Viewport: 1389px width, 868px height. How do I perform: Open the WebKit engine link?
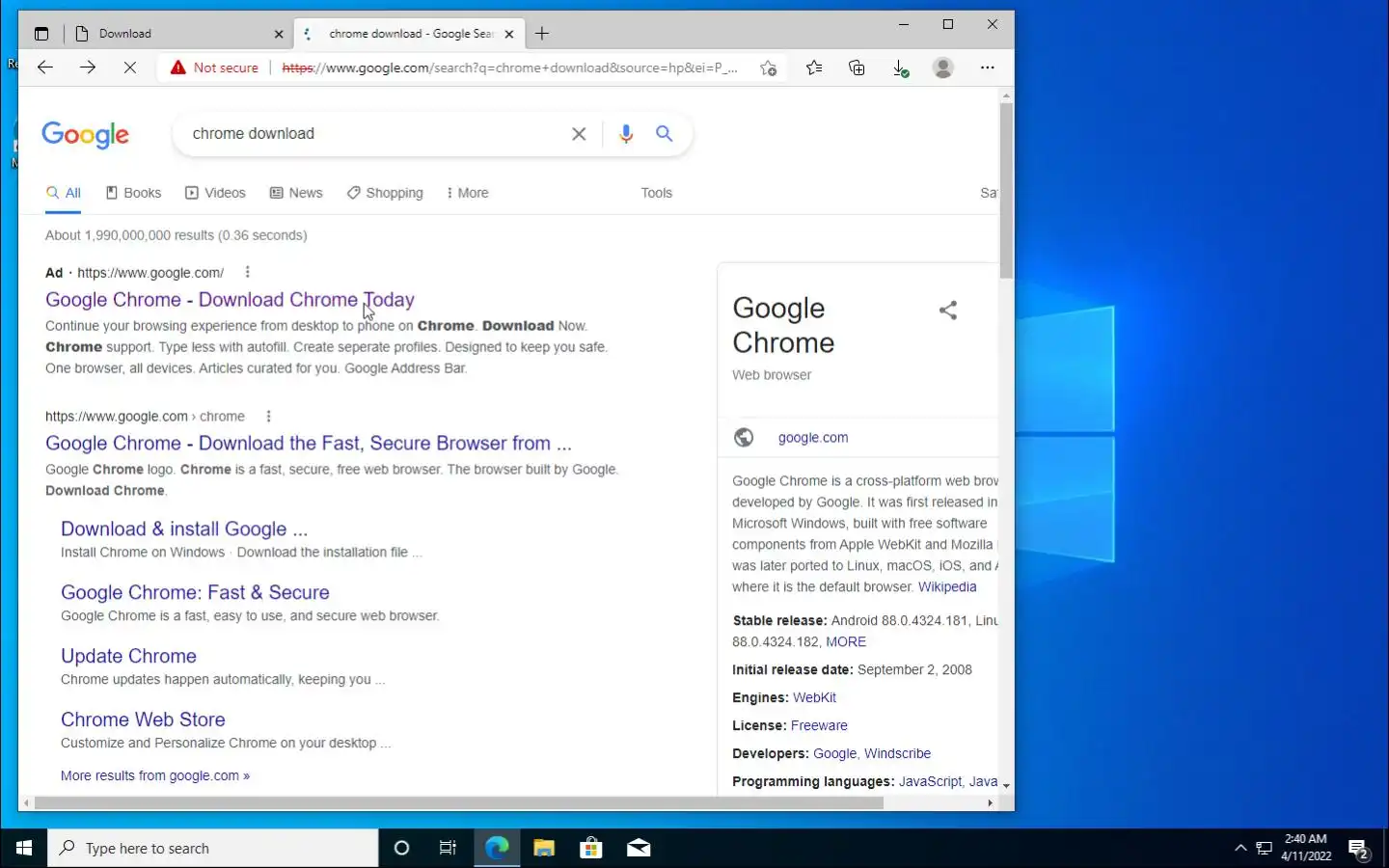(814, 698)
